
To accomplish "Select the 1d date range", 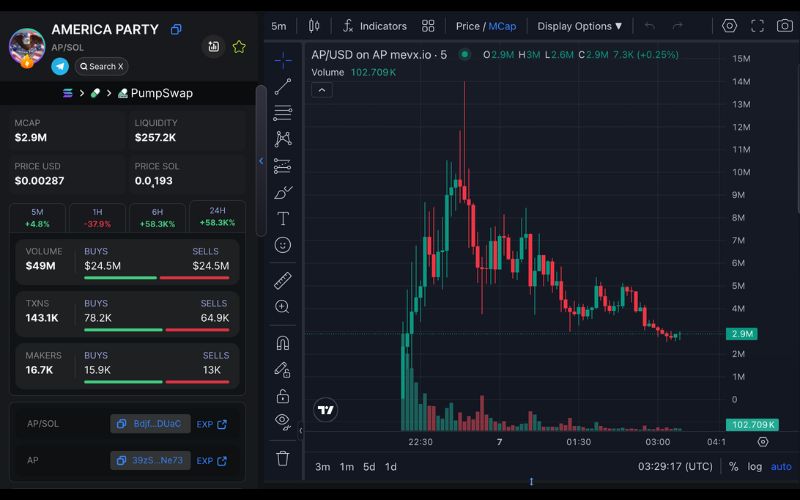I will (391, 467).
